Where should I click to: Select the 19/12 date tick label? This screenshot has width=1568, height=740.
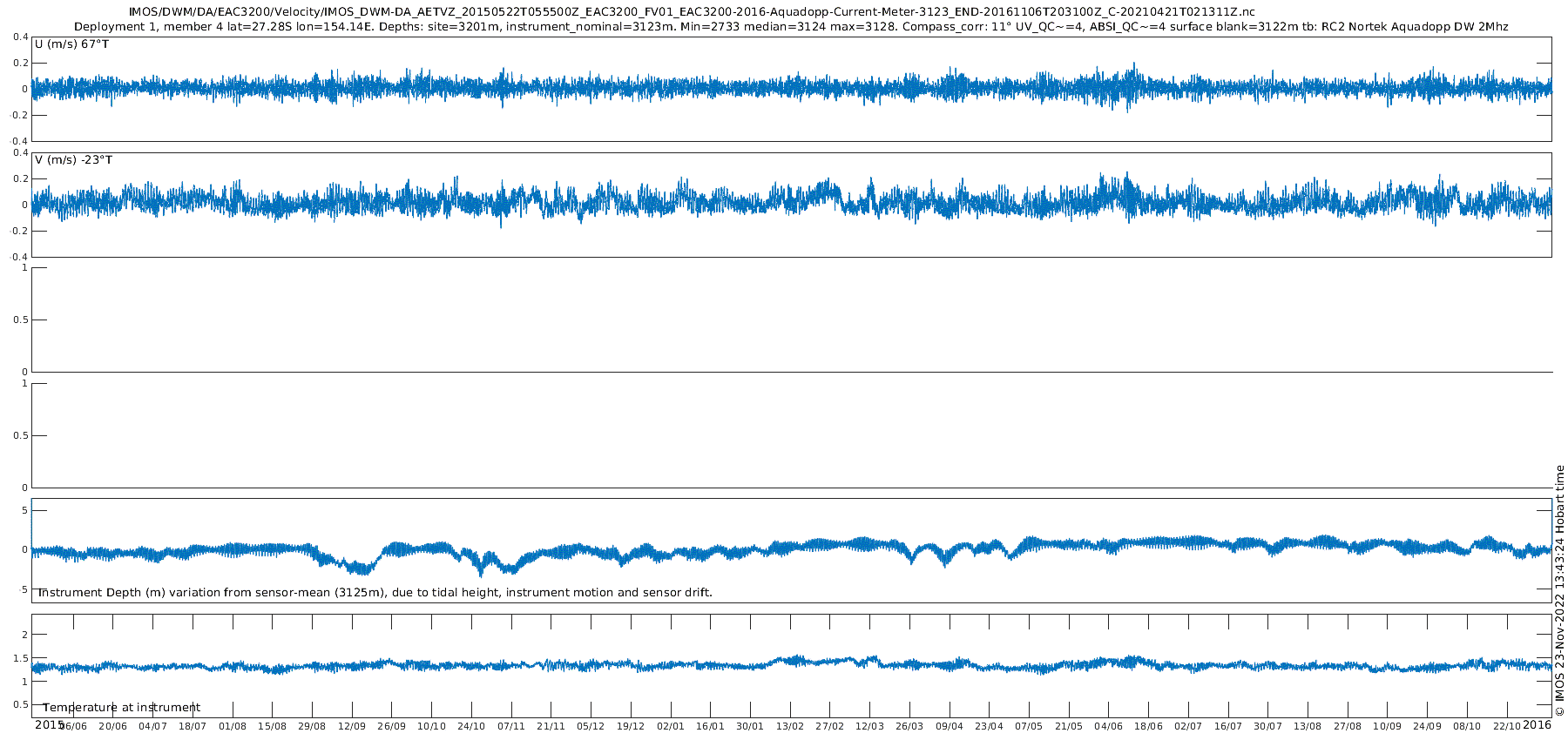(631, 726)
